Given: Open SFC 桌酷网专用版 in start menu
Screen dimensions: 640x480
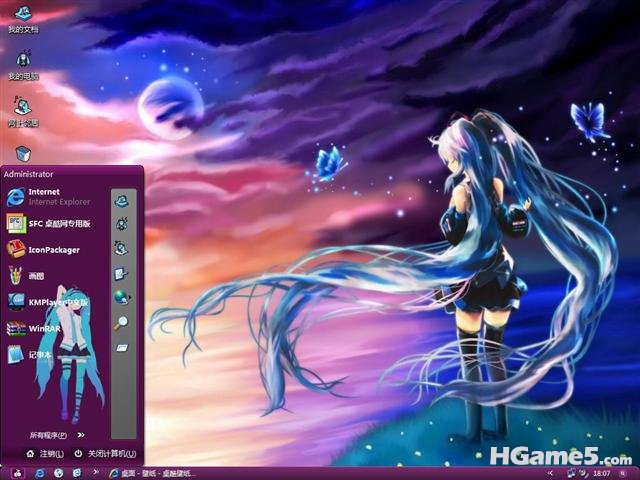Looking at the screenshot, I should (49, 223).
